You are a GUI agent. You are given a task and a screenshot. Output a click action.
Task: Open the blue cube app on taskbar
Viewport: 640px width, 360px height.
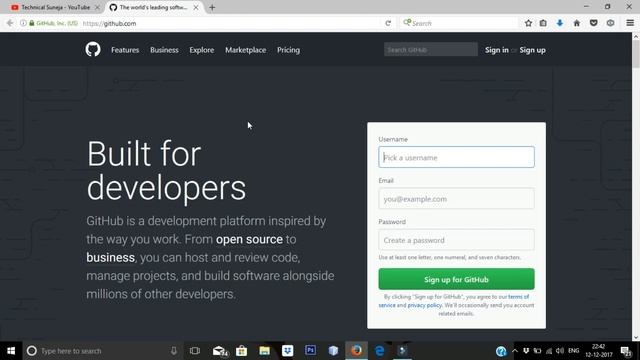tap(333, 351)
